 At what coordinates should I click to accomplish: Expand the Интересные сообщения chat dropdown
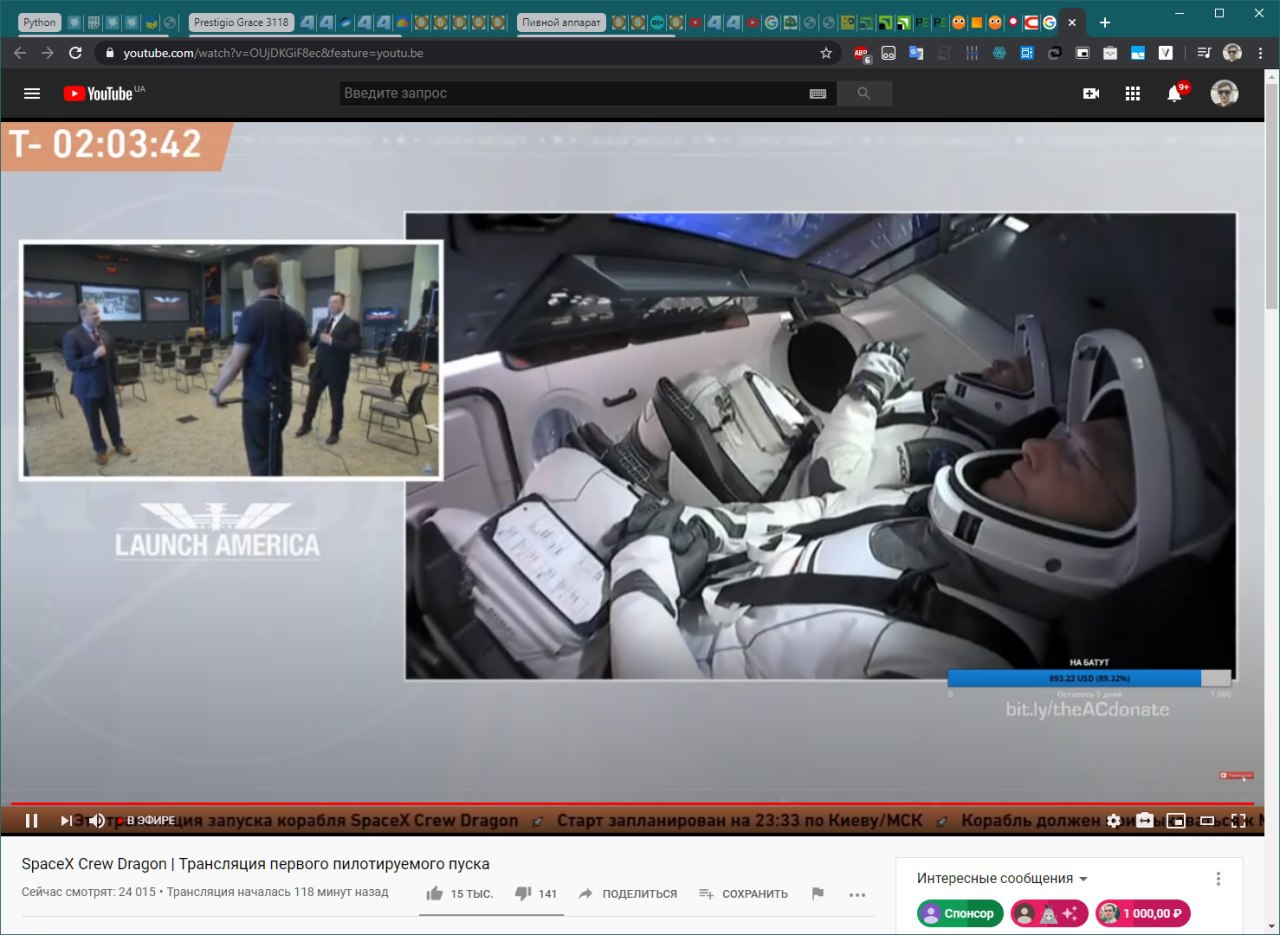pos(1002,878)
